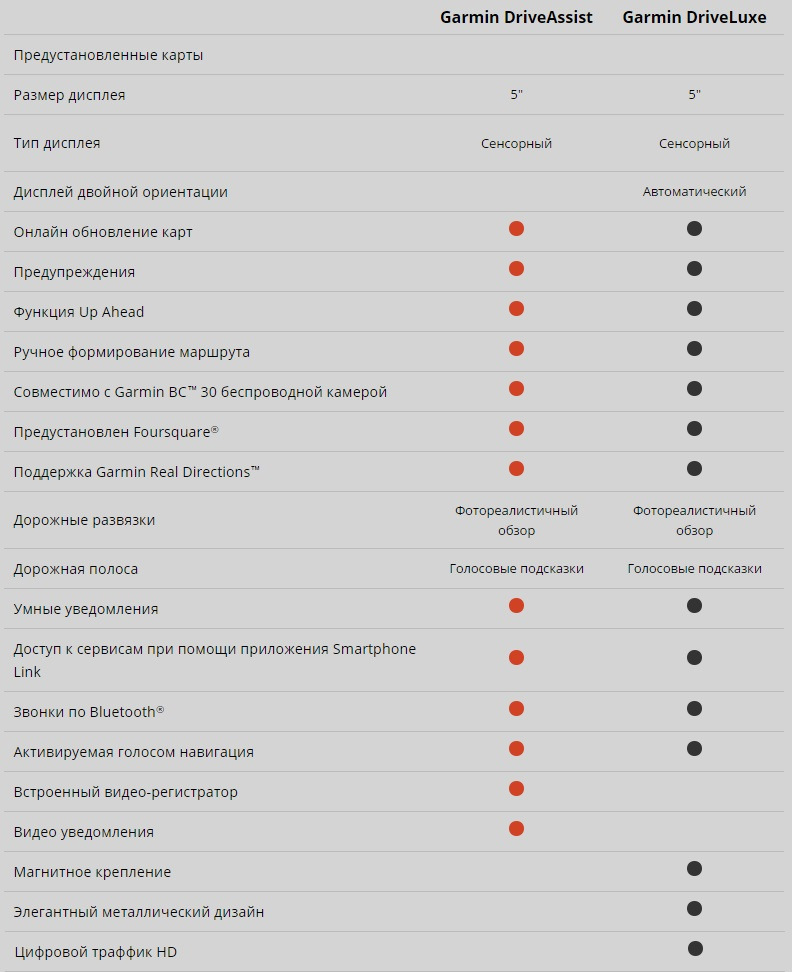Click DriveAssist dot for Активируемая голосом навигация

(516, 749)
